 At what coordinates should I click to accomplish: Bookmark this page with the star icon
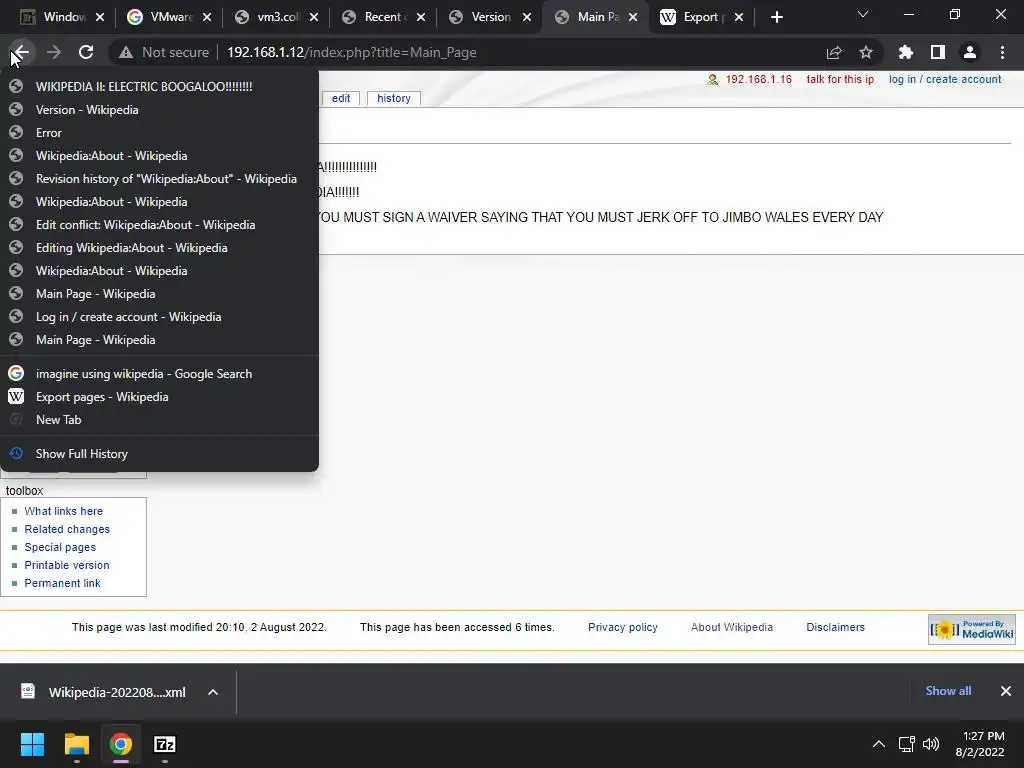click(x=866, y=52)
